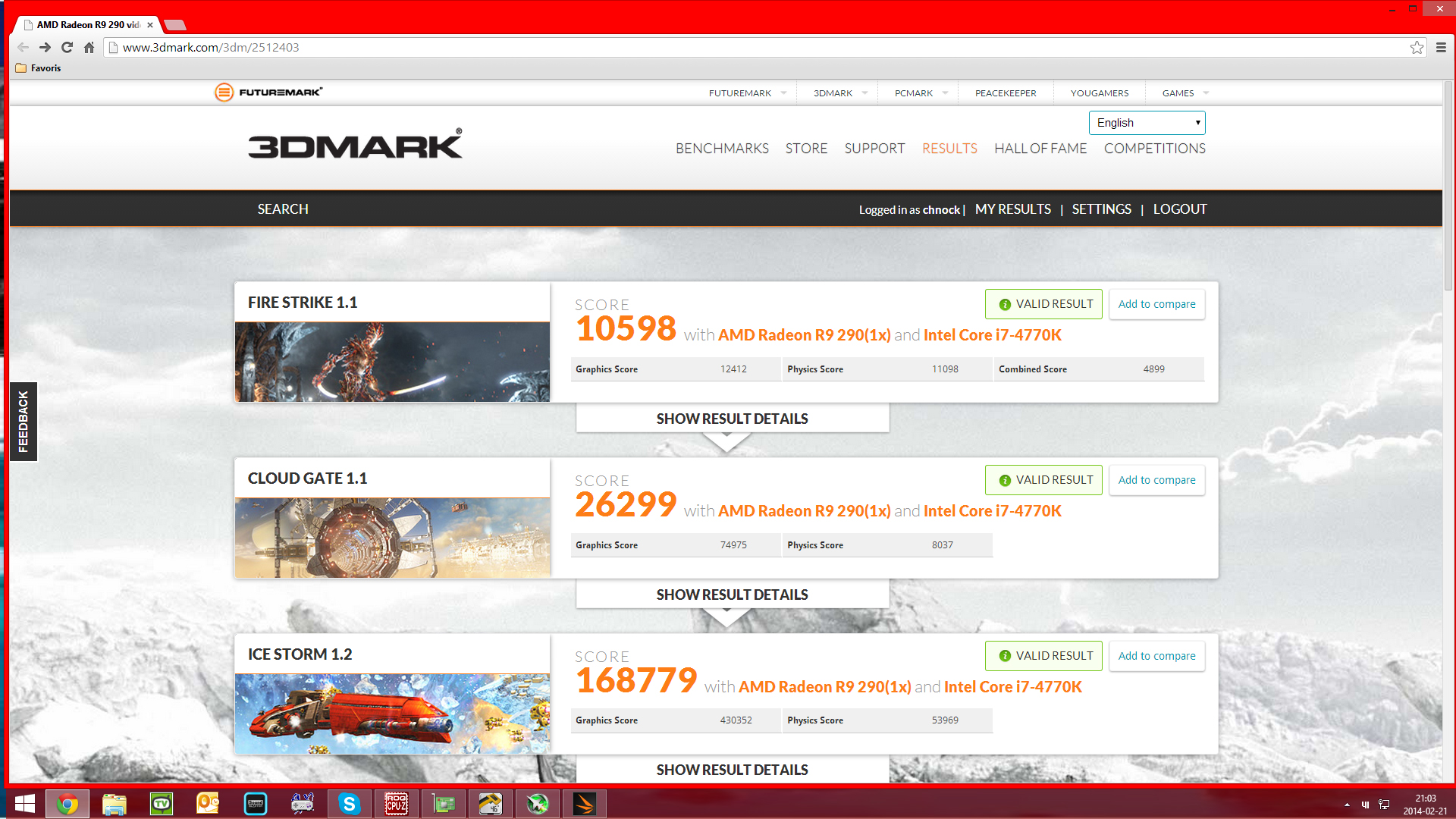Click the Chrome taskbar icon
1456x819 pixels.
pos(67,804)
